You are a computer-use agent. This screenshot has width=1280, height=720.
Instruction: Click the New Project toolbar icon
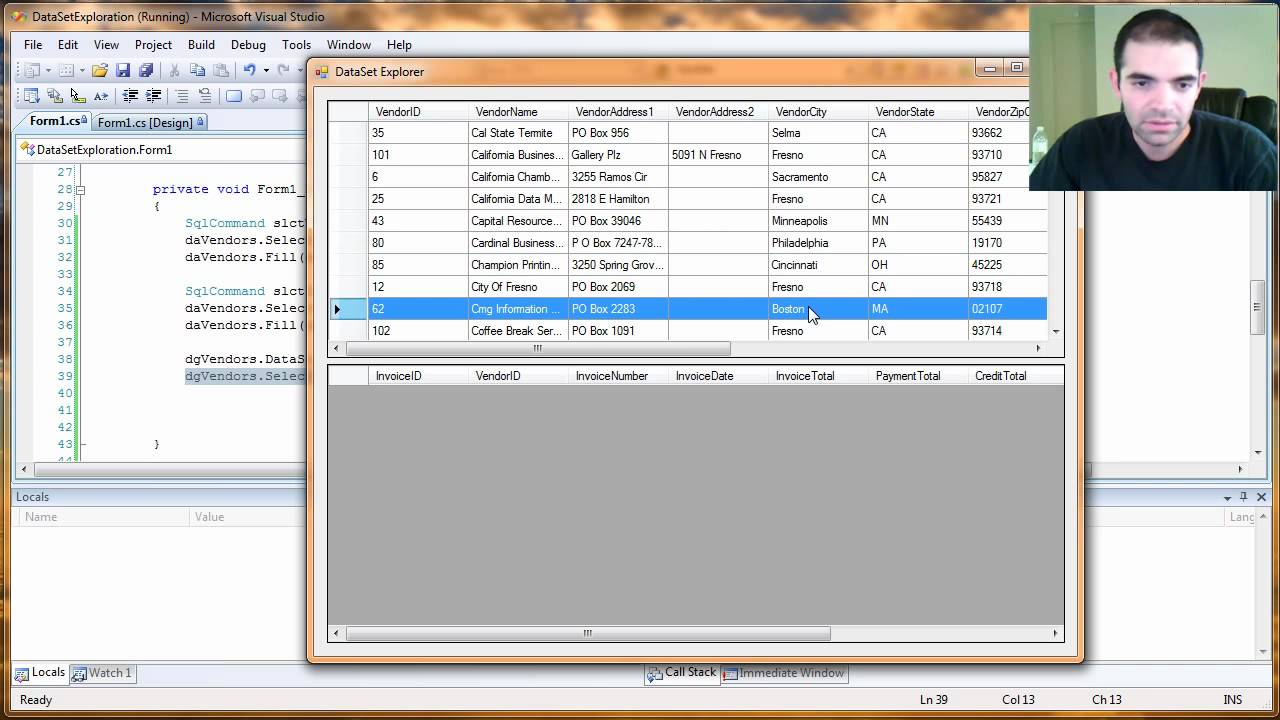click(x=31, y=70)
